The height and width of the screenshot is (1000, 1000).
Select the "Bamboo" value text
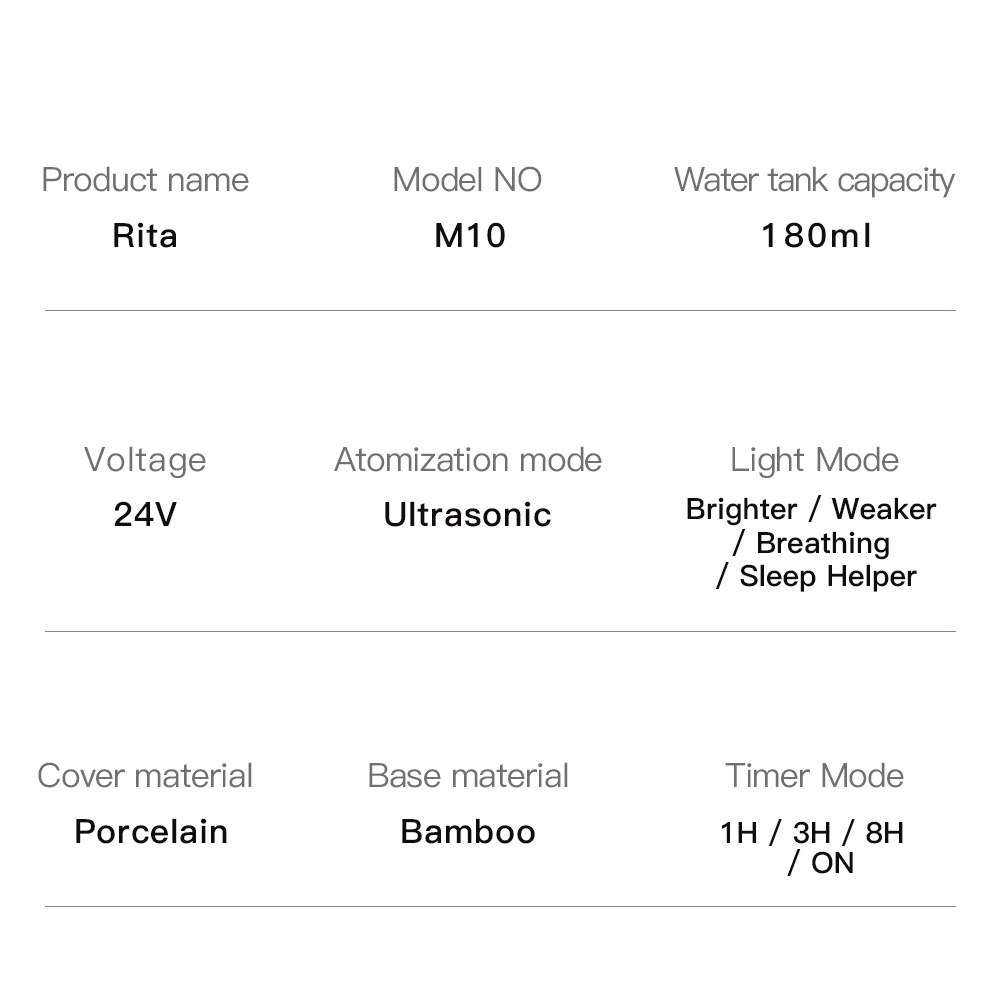coord(468,832)
